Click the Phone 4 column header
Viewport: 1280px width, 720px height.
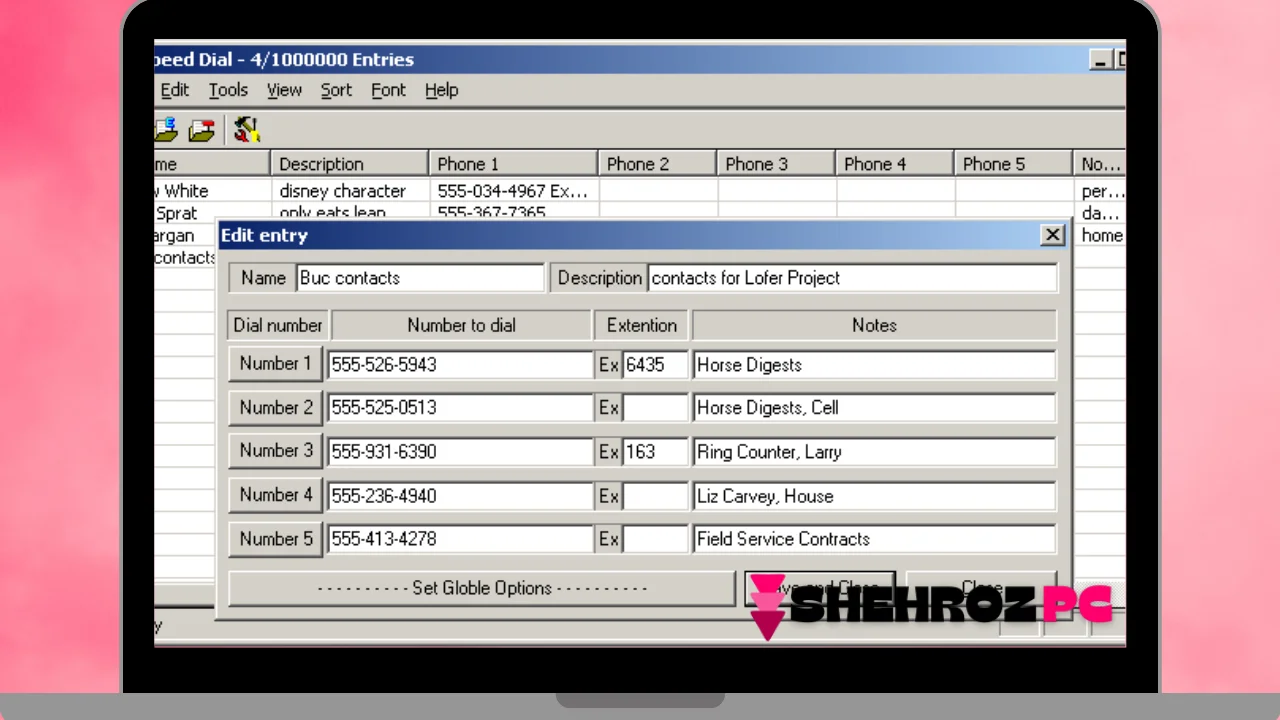pos(895,164)
